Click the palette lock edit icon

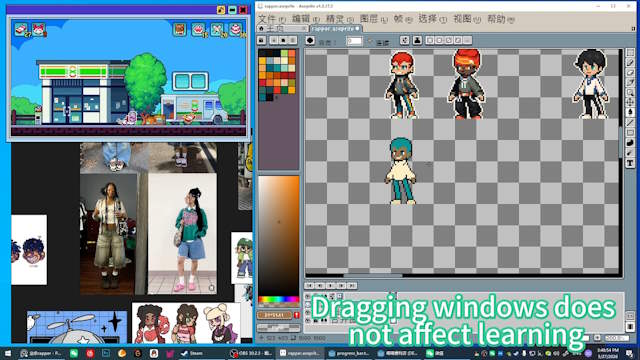click(262, 40)
